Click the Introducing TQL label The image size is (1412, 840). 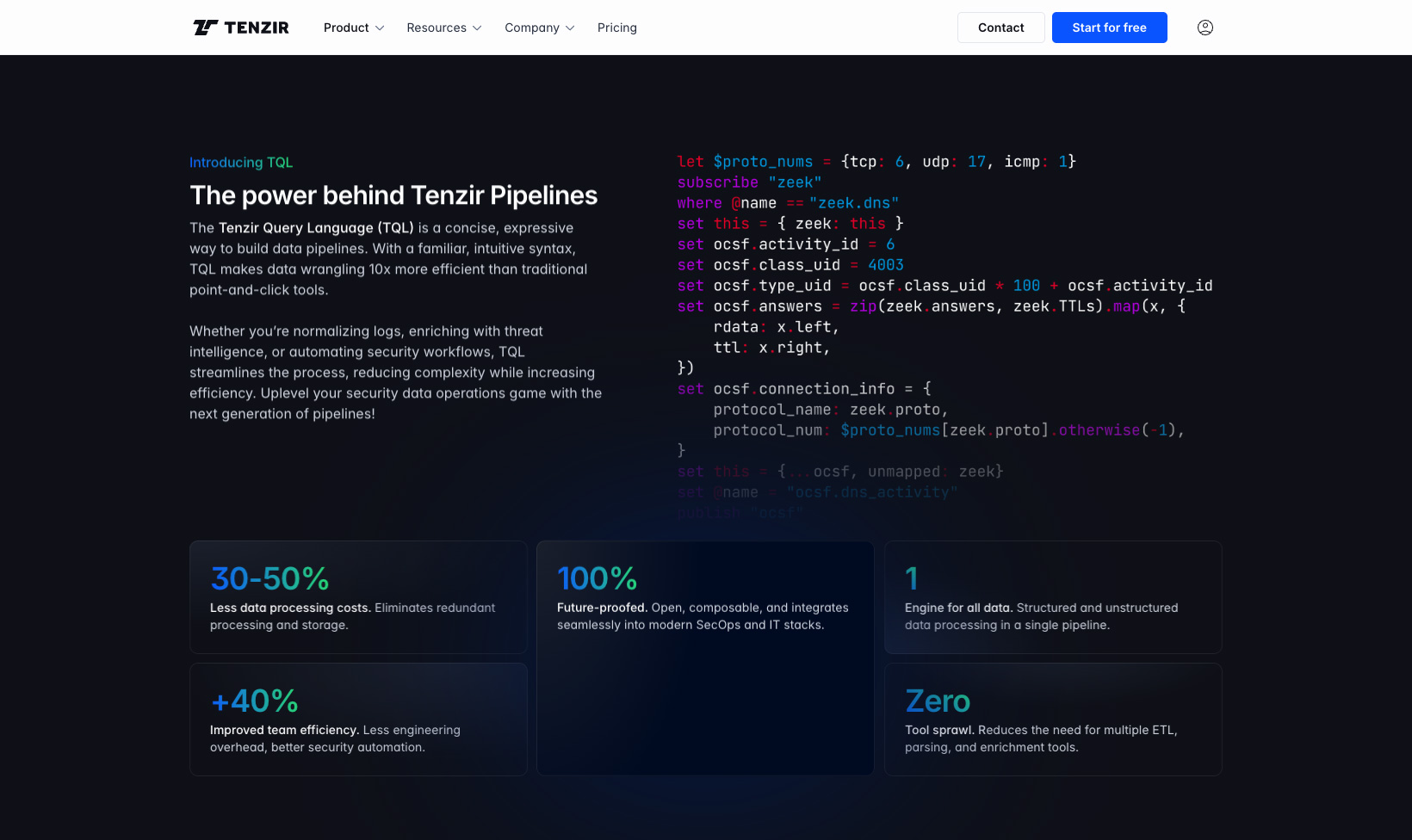[x=241, y=163]
